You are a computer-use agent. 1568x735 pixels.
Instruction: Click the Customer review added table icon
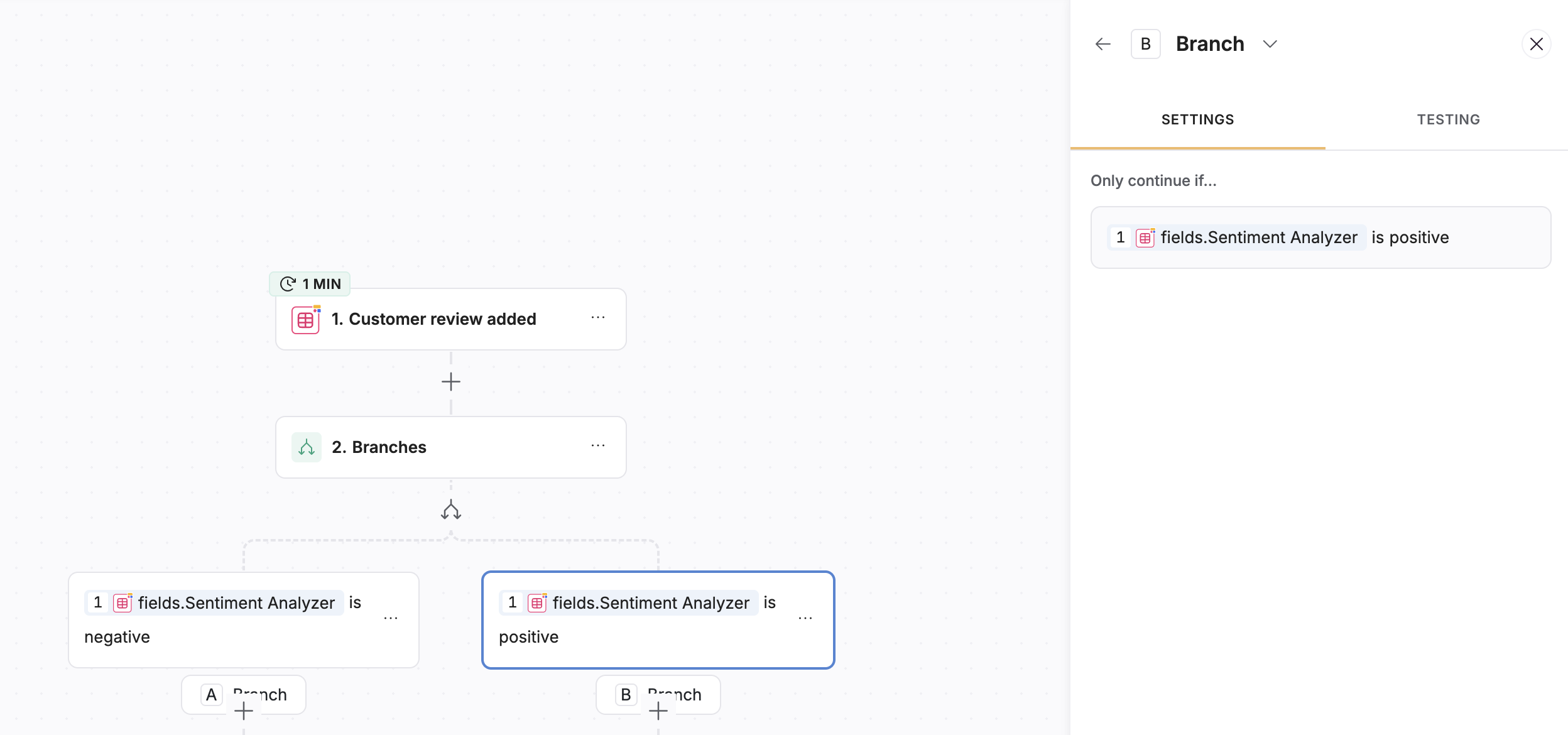[x=305, y=319]
